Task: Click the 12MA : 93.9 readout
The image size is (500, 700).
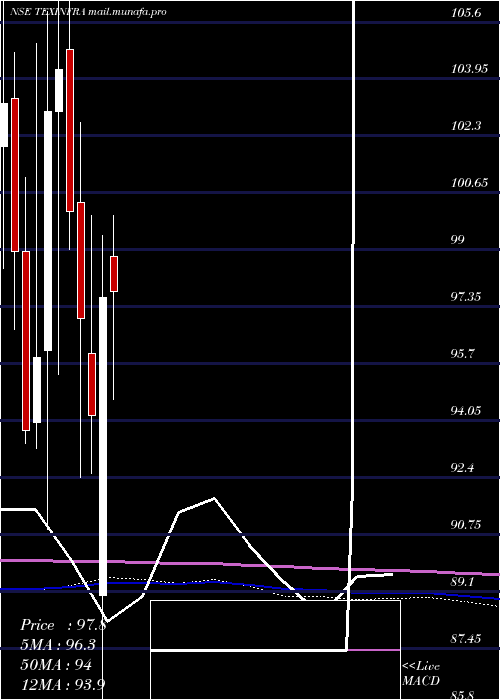Action: pos(63,684)
